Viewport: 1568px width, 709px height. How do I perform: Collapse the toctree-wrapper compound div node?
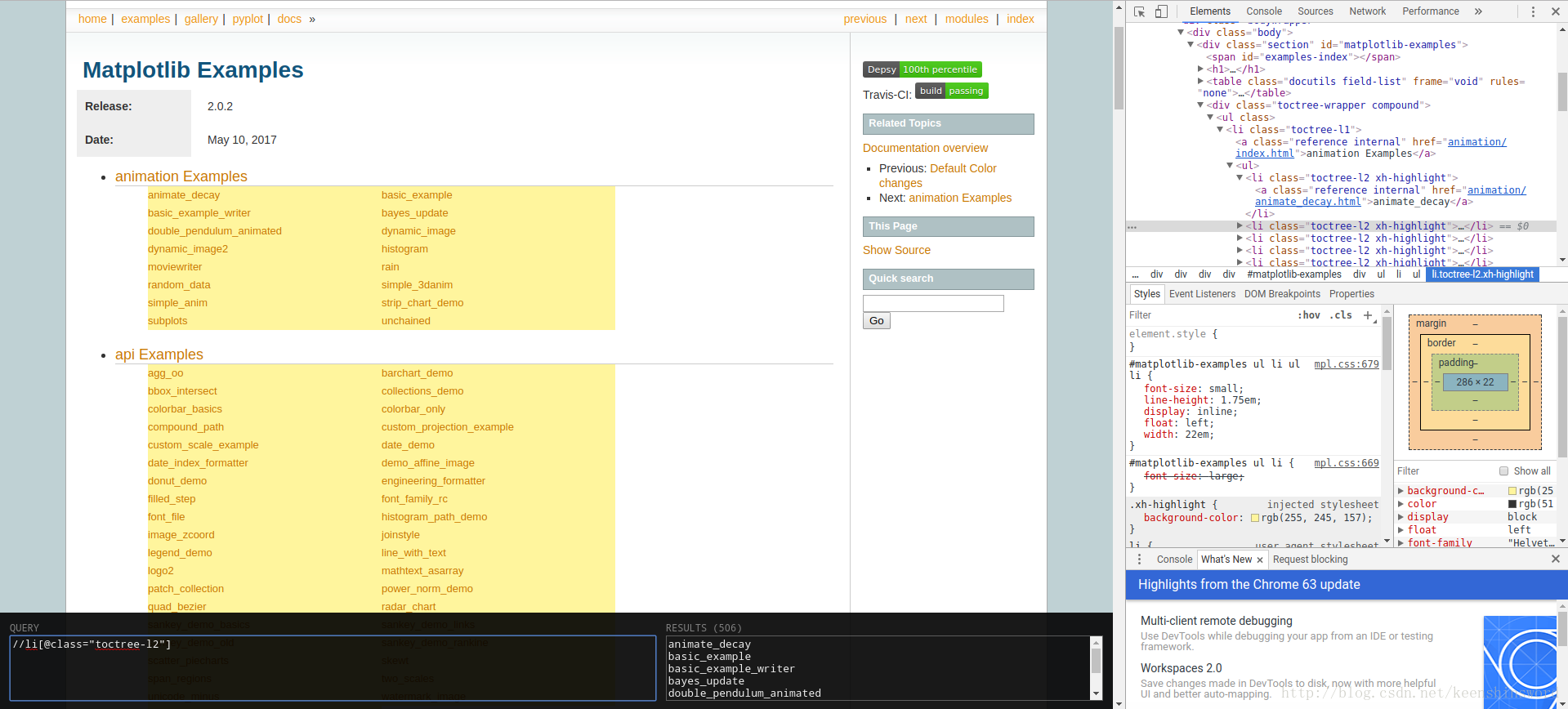1200,105
